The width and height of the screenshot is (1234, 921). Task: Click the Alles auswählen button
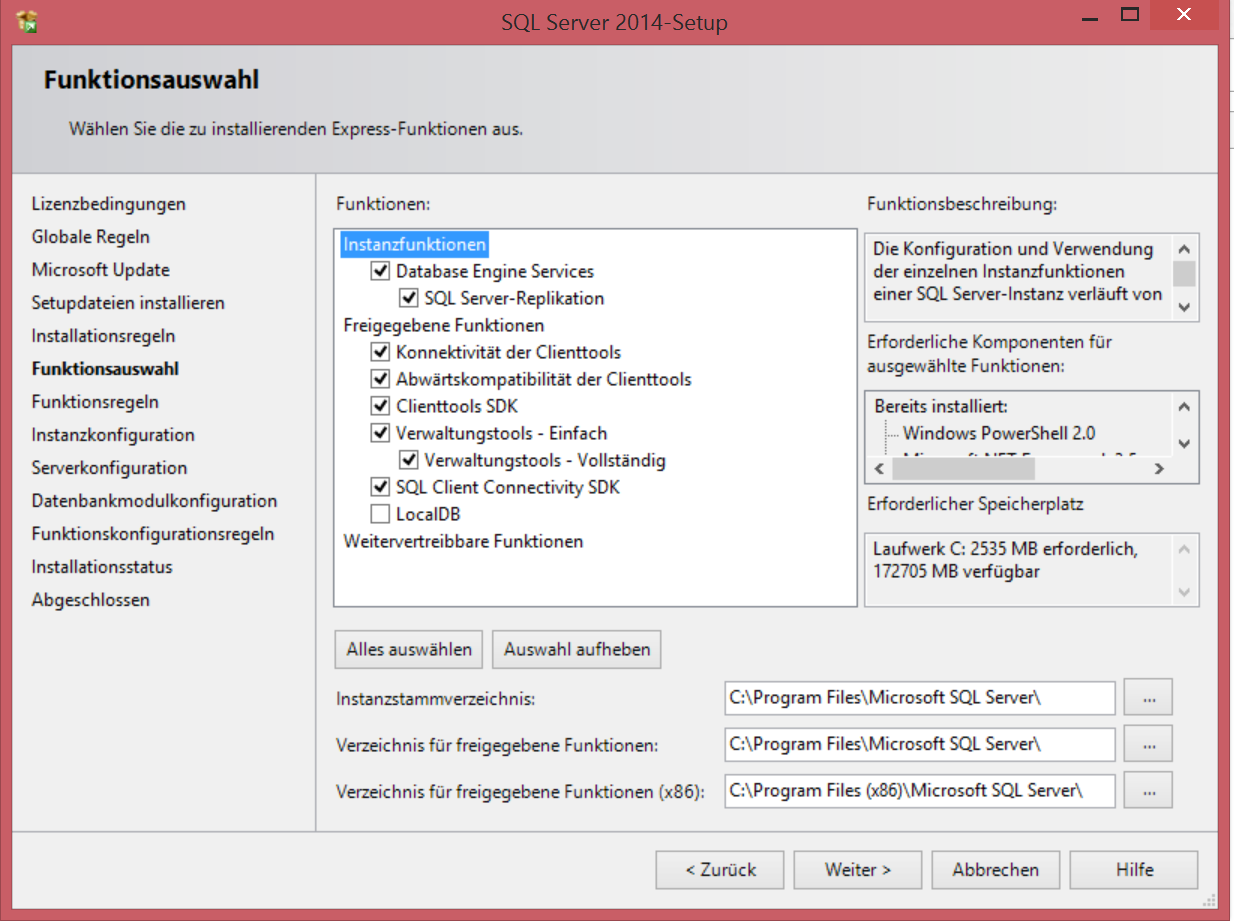click(409, 649)
